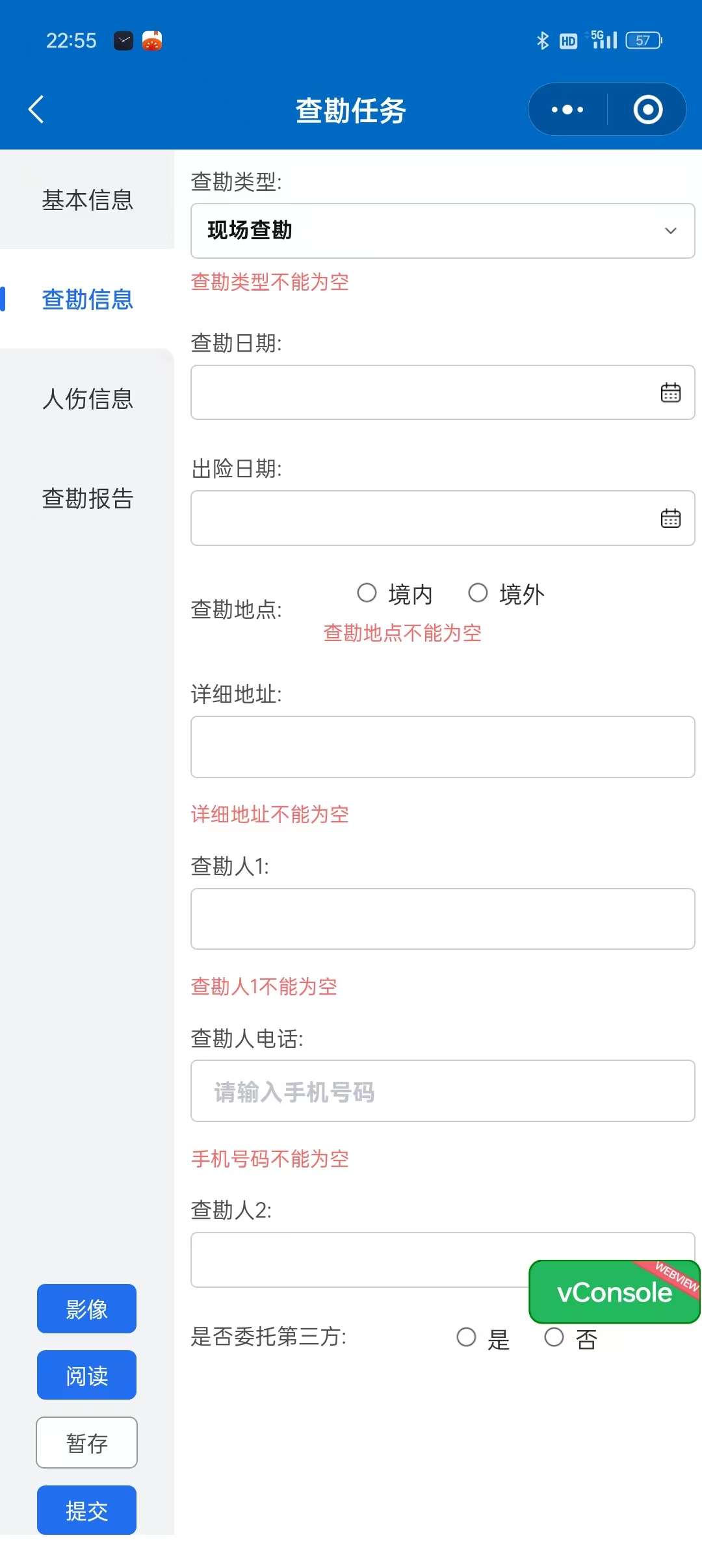702x1568 pixels.
Task: Focus the 查勘人电话 phone input
Action: point(443,1091)
